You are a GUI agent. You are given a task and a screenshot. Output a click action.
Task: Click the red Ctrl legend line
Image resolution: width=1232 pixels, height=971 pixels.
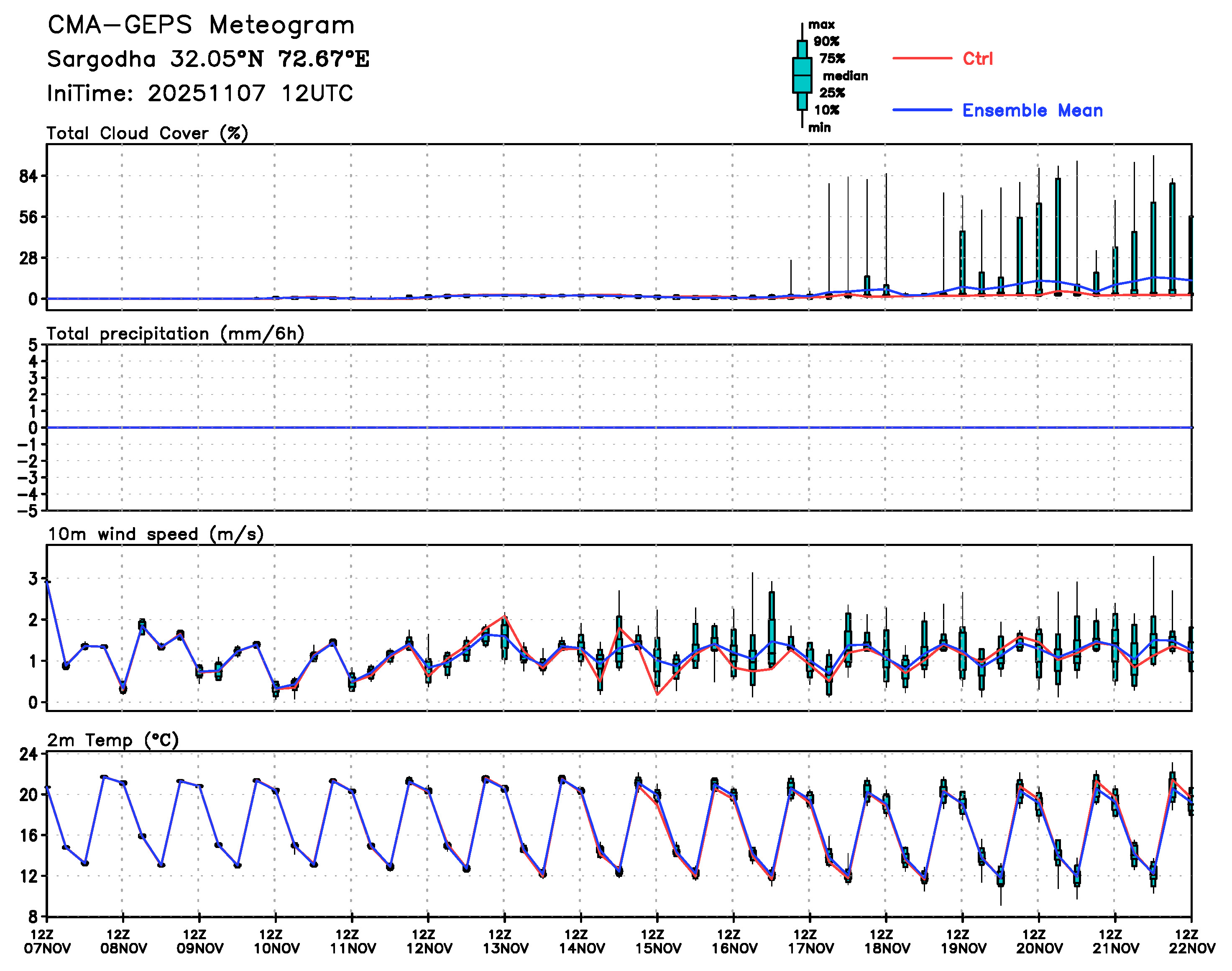pos(922,59)
